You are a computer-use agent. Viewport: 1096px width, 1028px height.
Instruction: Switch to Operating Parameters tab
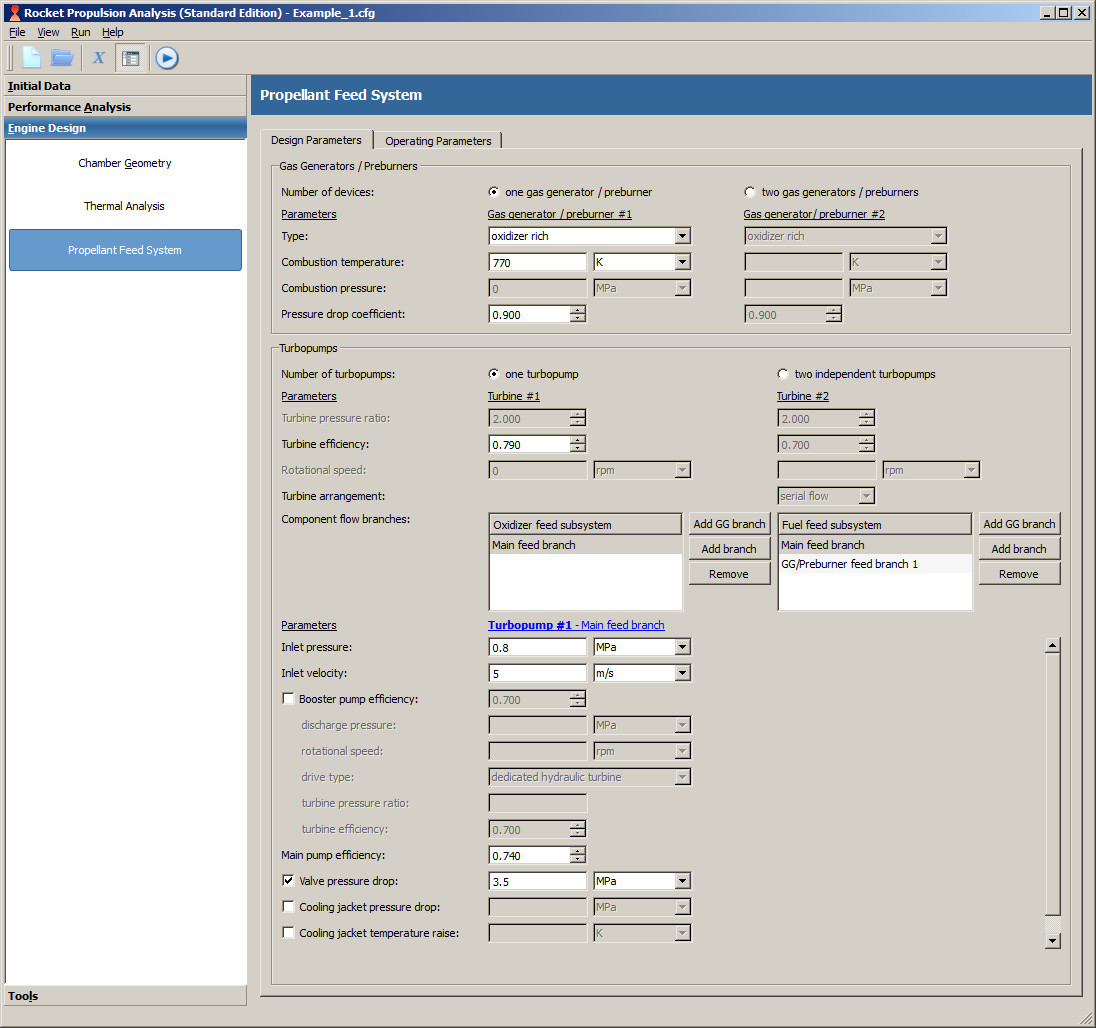tap(438, 141)
